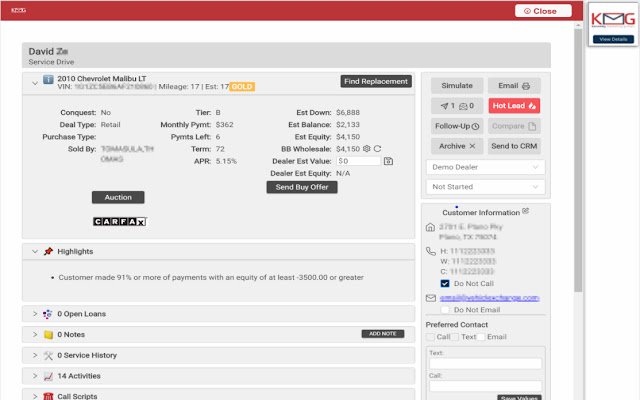Click the sent messages counter button
The height and width of the screenshot is (400, 640).
tap(457, 106)
